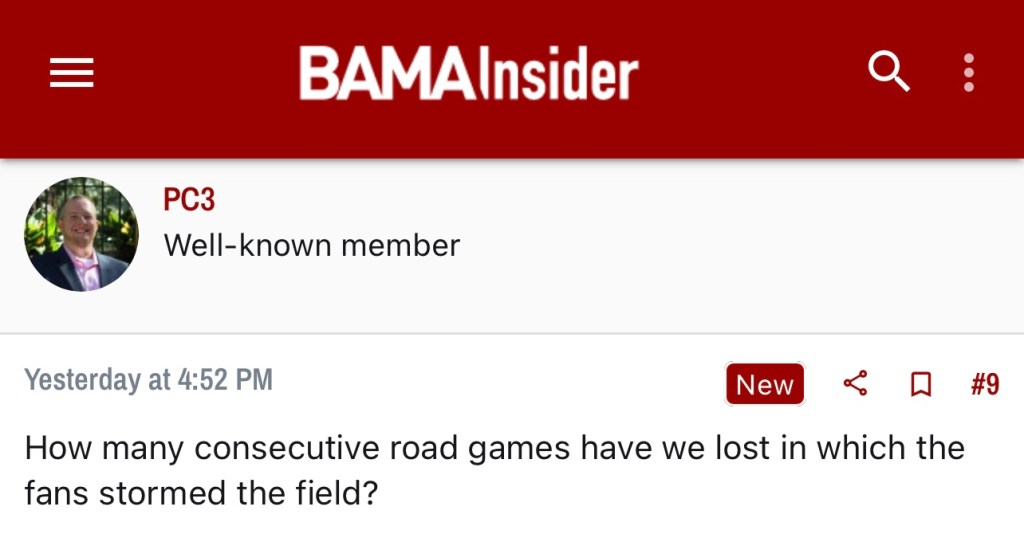Open PC3's profile avatar picture

pyautogui.click(x=81, y=235)
